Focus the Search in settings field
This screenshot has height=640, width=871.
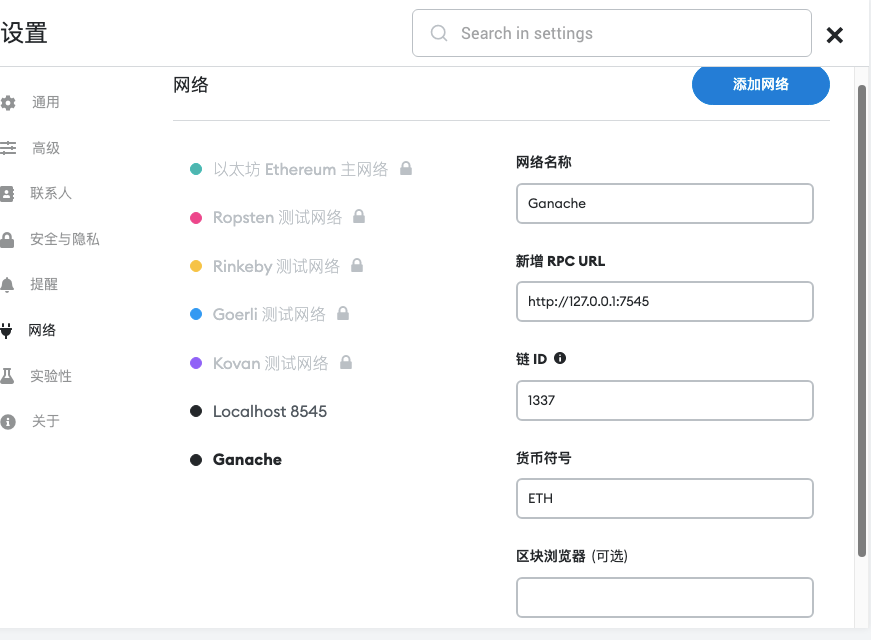(x=612, y=33)
